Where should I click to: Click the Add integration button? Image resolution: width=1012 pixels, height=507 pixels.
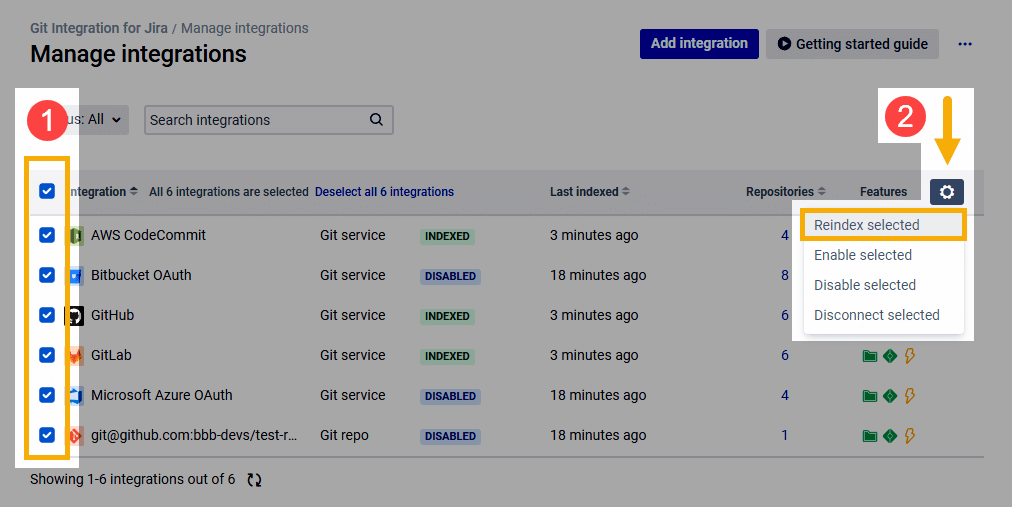tap(699, 44)
